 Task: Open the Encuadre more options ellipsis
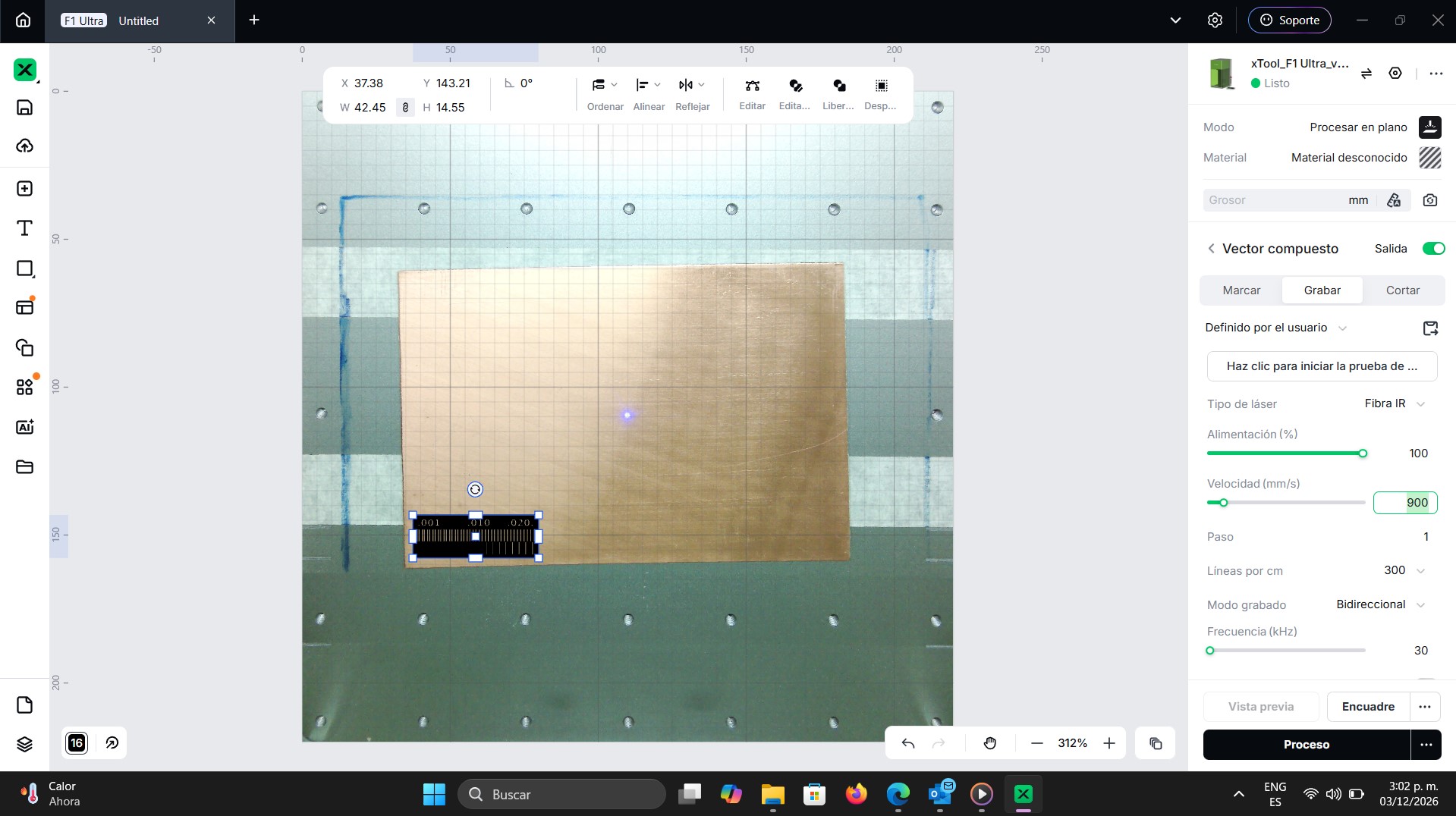[x=1425, y=707]
